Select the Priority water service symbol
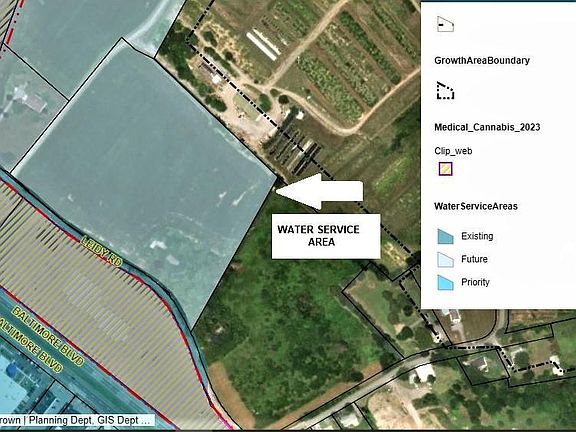The width and height of the screenshot is (576, 432). coord(445,282)
